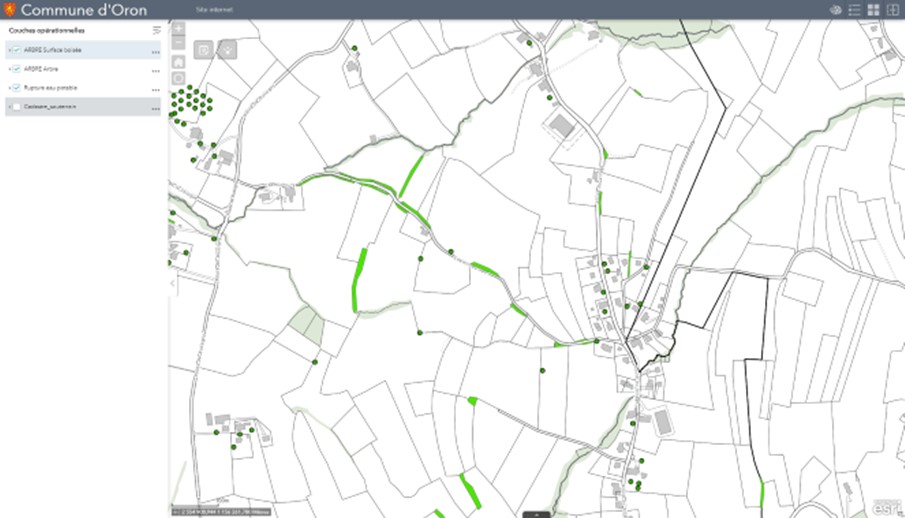Click the Home default extent button

coord(179,62)
